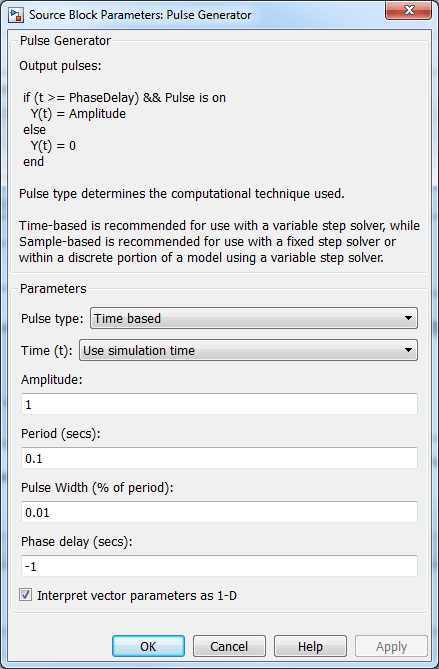Click the Interpret vector parameters label text

(137, 595)
